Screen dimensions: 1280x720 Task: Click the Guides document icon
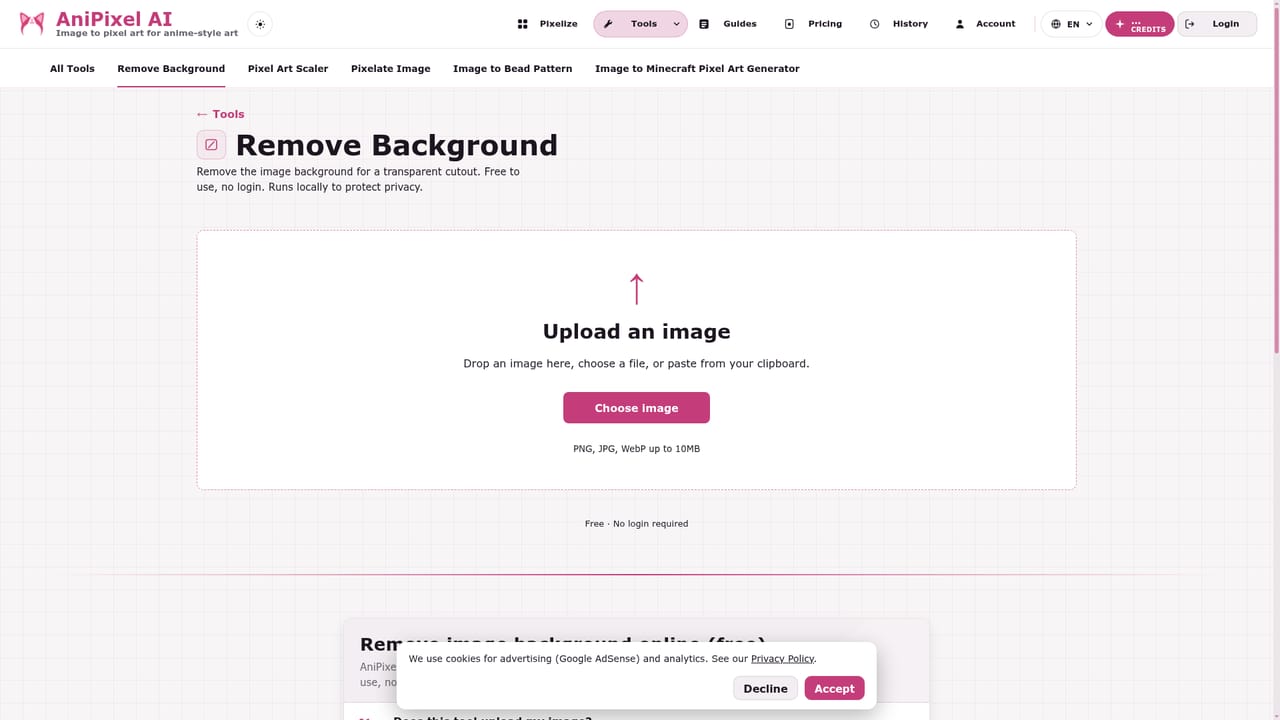[x=704, y=24]
